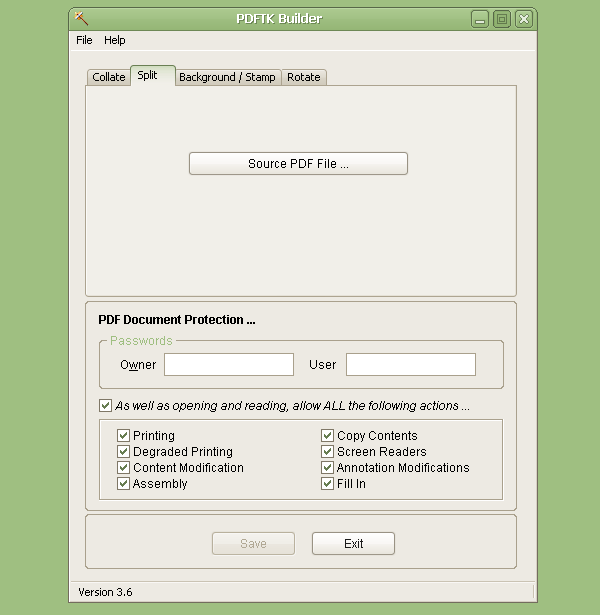The width and height of the screenshot is (600, 615).
Task: Disable Content Modification permission
Action: [x=123, y=468]
